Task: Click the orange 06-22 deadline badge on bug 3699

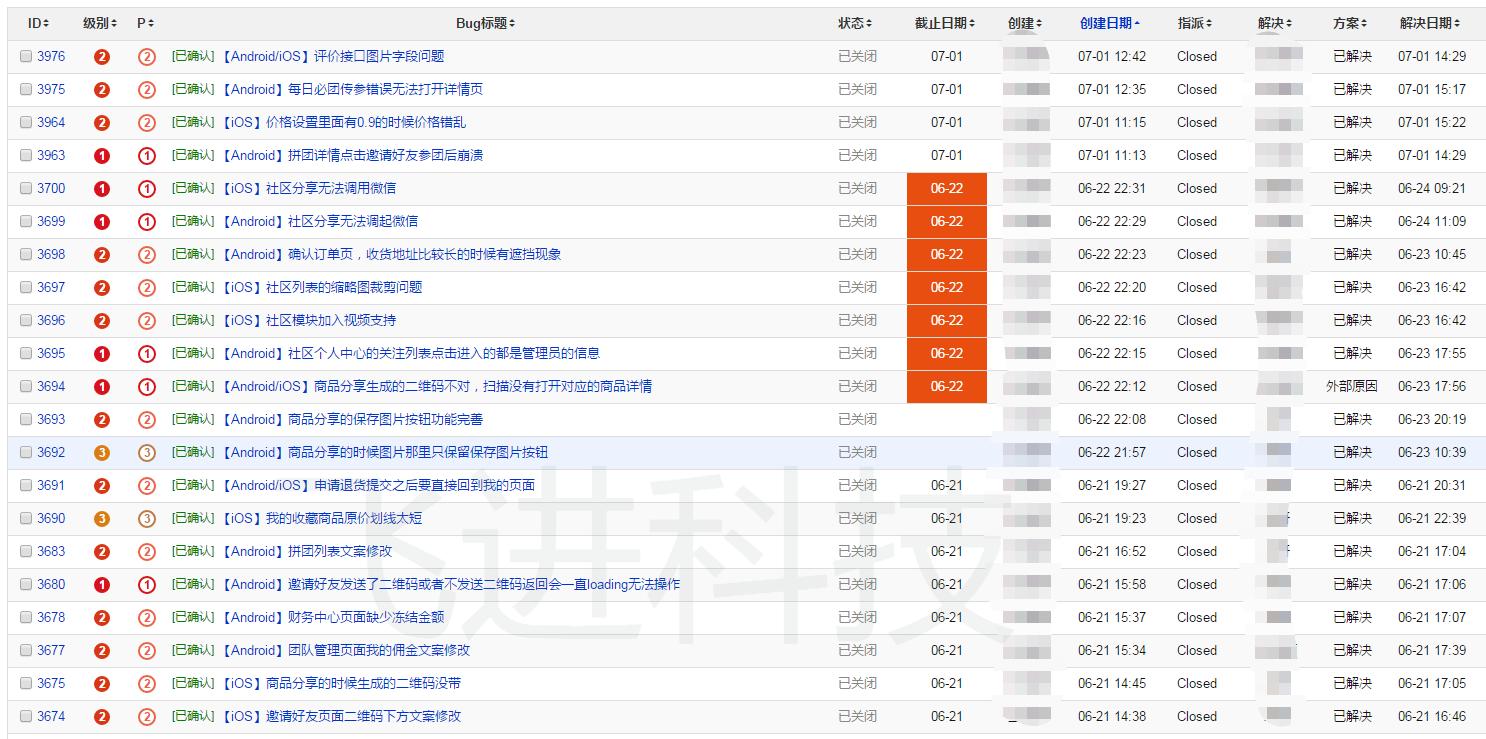Action: (946, 221)
